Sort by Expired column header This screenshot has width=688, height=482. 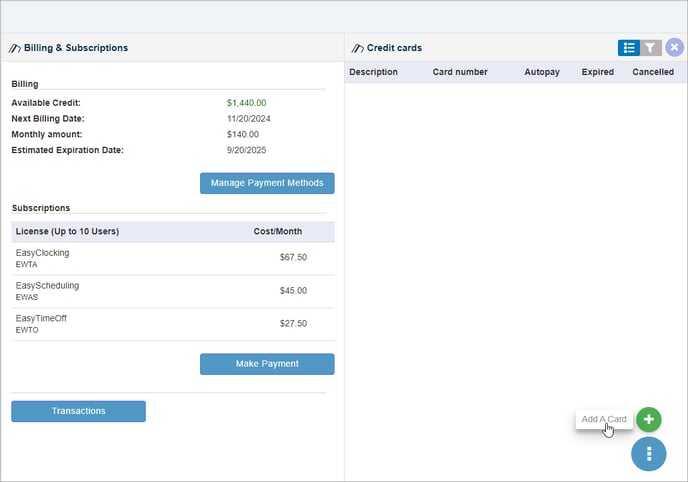coord(598,72)
